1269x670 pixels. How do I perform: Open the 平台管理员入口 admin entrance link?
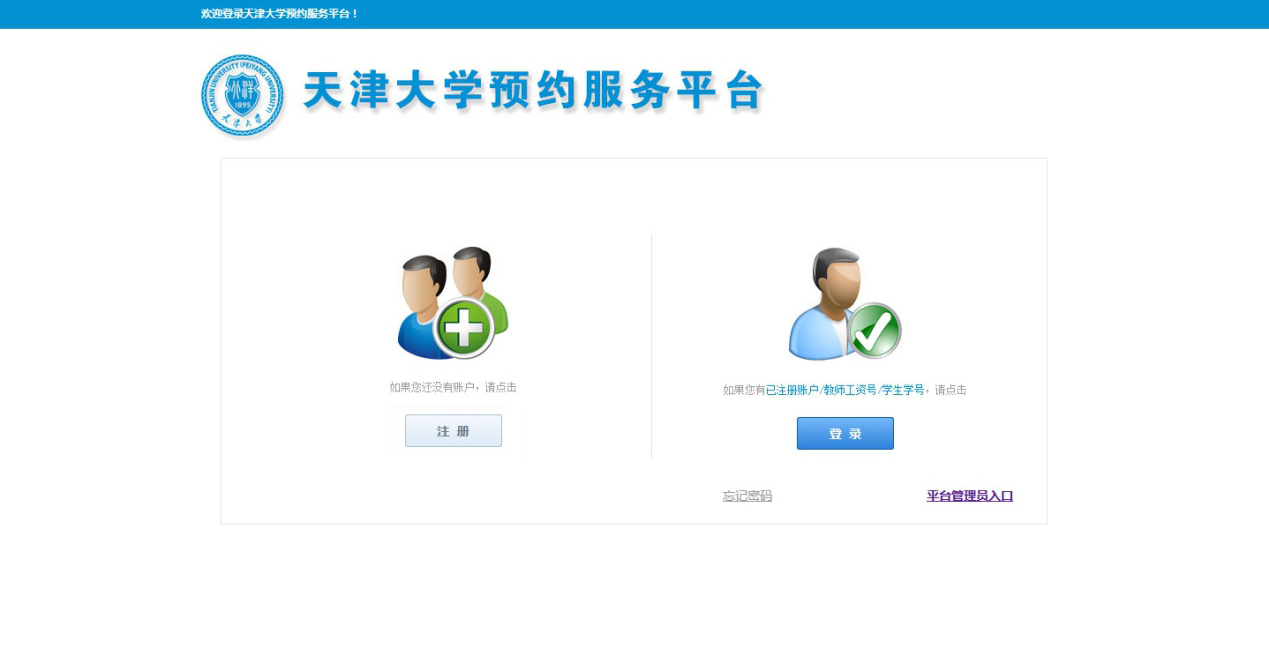coord(970,496)
